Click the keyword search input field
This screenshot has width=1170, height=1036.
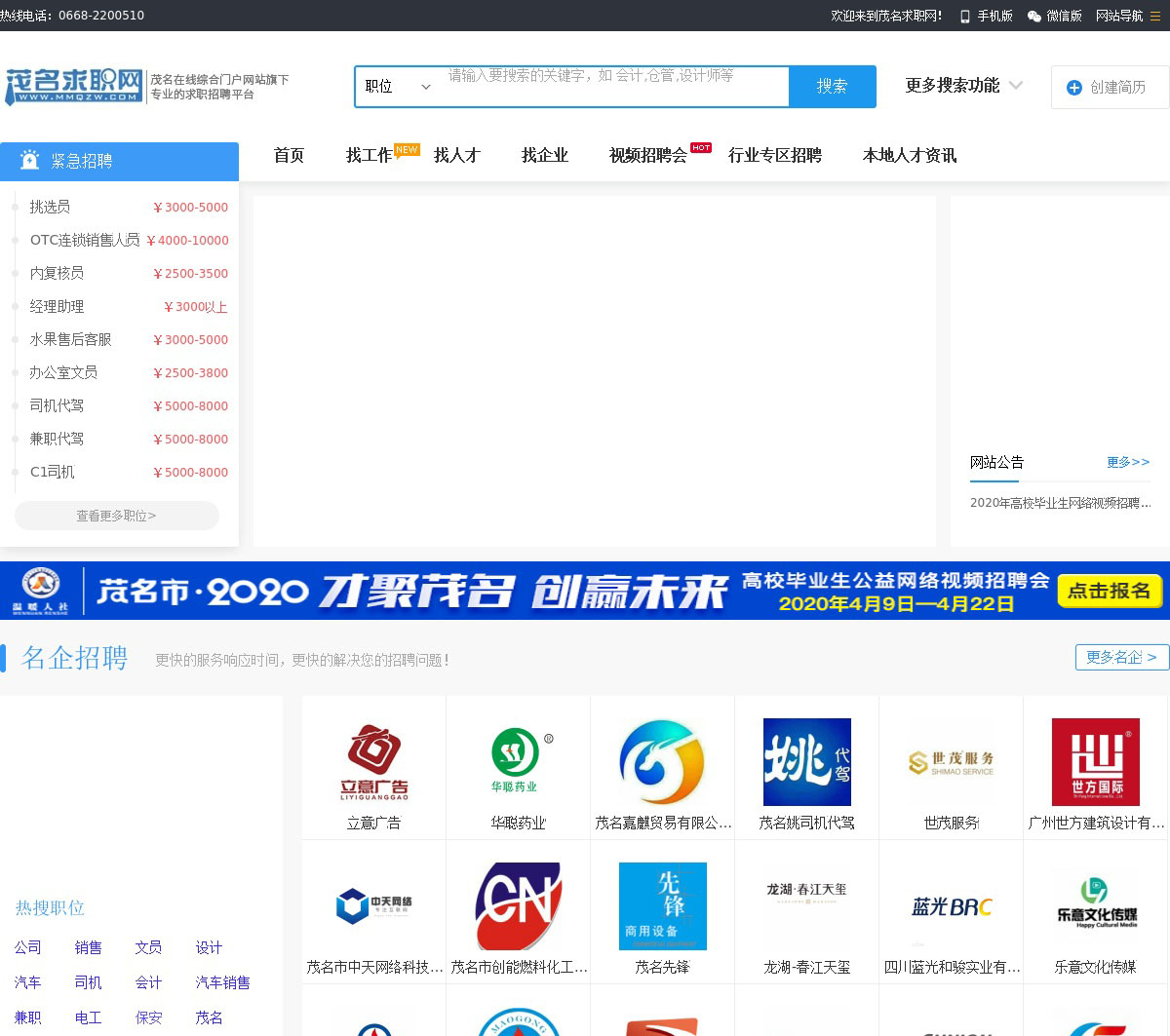614,87
